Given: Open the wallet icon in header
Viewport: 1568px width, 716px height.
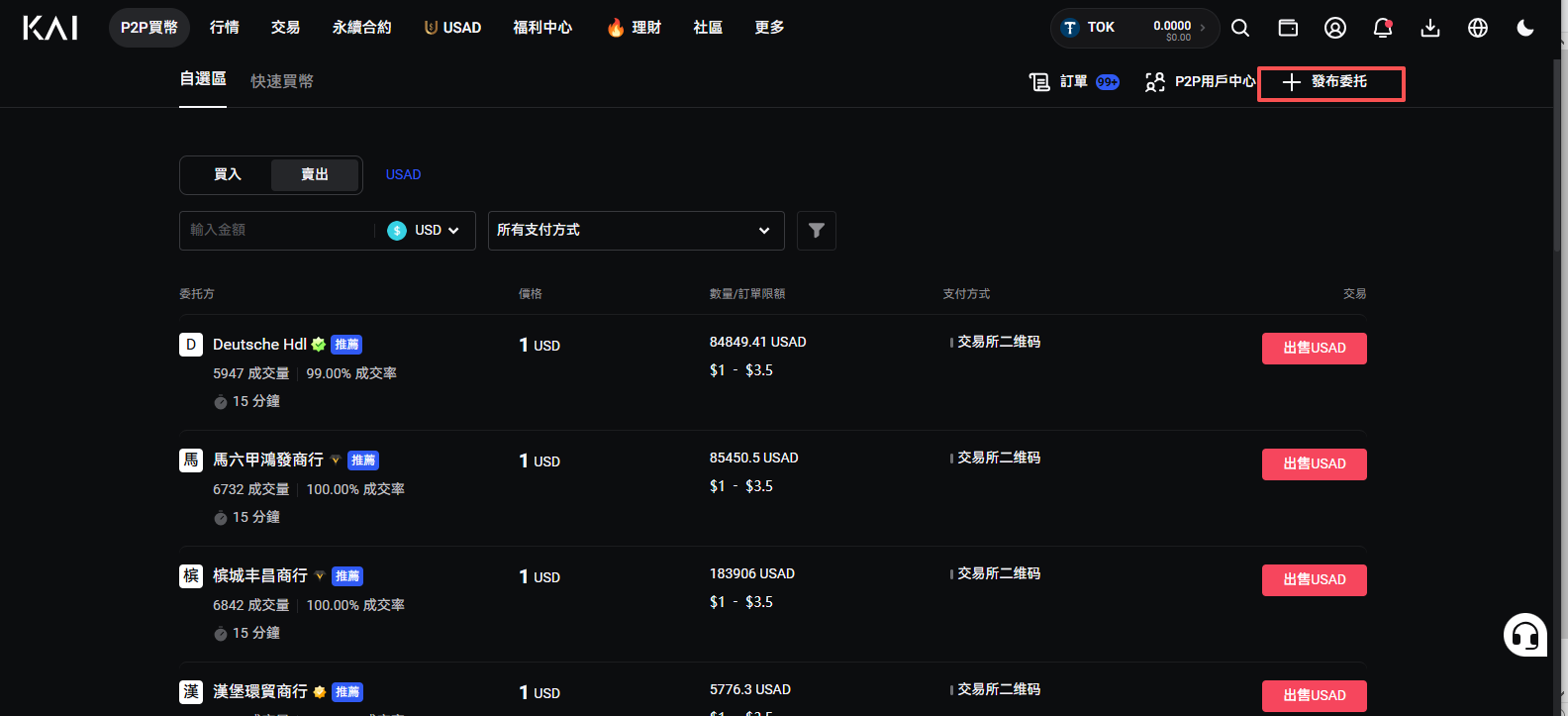Looking at the screenshot, I should coord(1288,28).
